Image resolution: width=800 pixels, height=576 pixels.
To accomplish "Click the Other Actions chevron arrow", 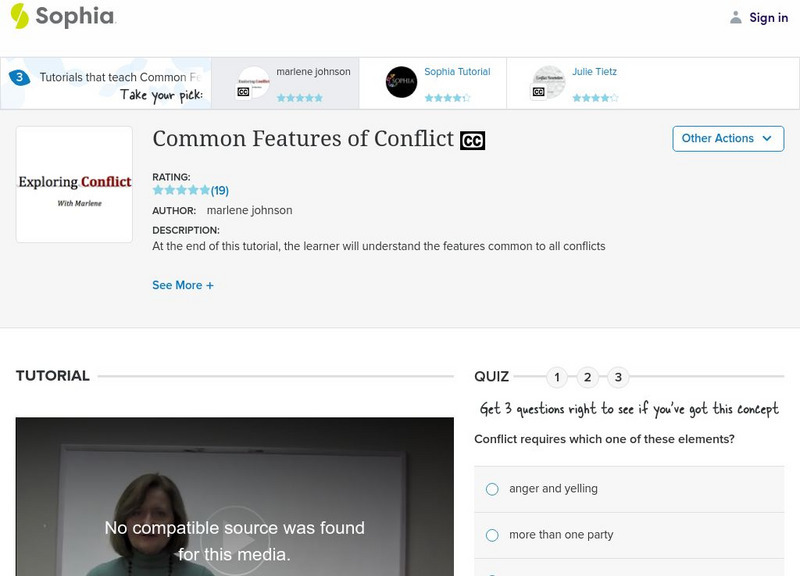I will (766, 139).
